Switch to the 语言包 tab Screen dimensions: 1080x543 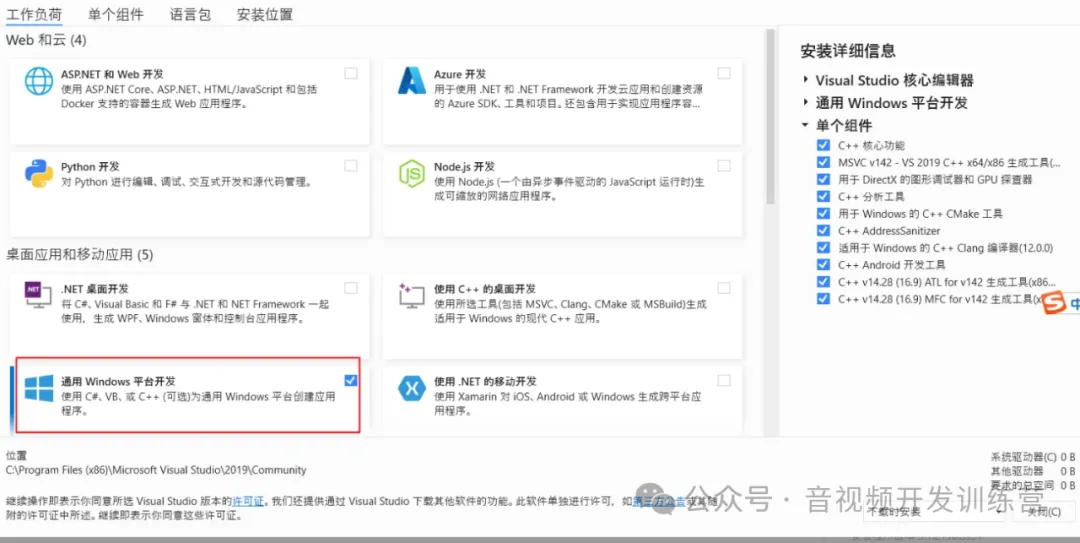tap(190, 14)
